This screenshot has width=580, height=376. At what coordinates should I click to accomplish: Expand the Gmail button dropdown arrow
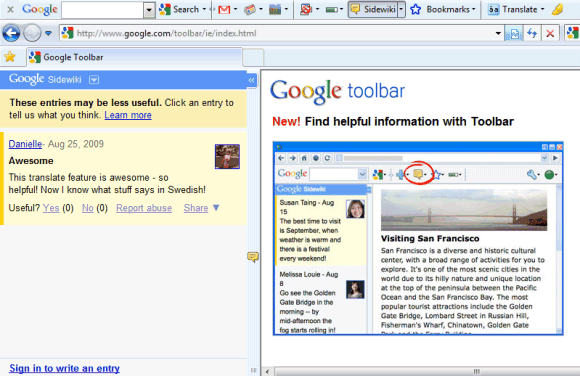click(235, 9)
